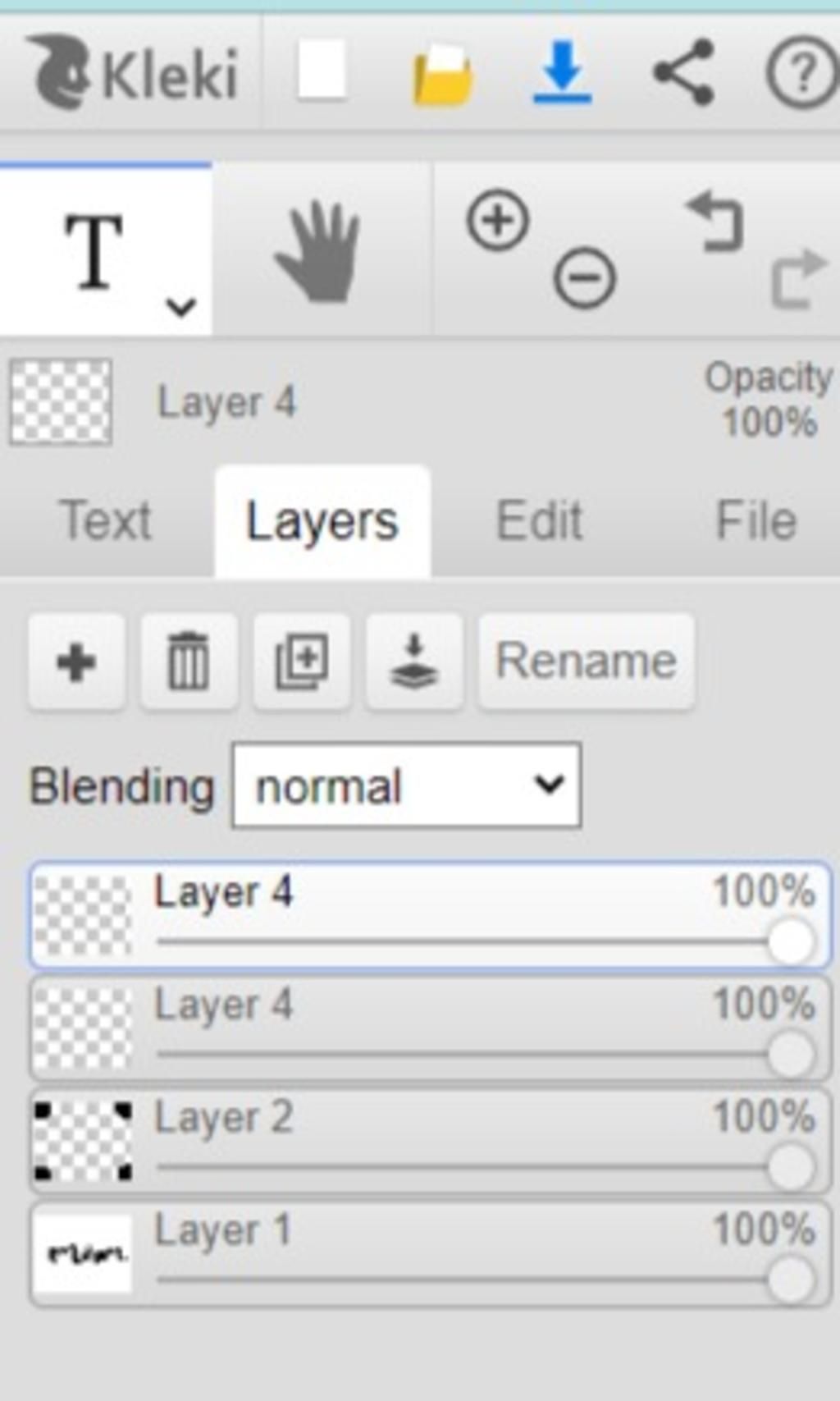Open the Blending mode dropdown
Screen dimensions: 840x1401
coord(407,786)
